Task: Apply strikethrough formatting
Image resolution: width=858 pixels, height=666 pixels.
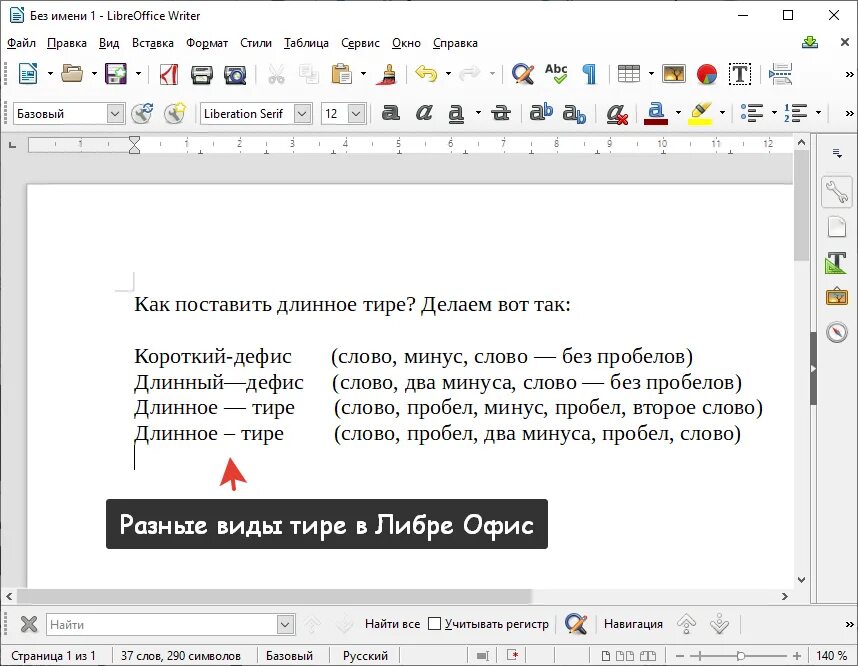Action: click(x=500, y=113)
